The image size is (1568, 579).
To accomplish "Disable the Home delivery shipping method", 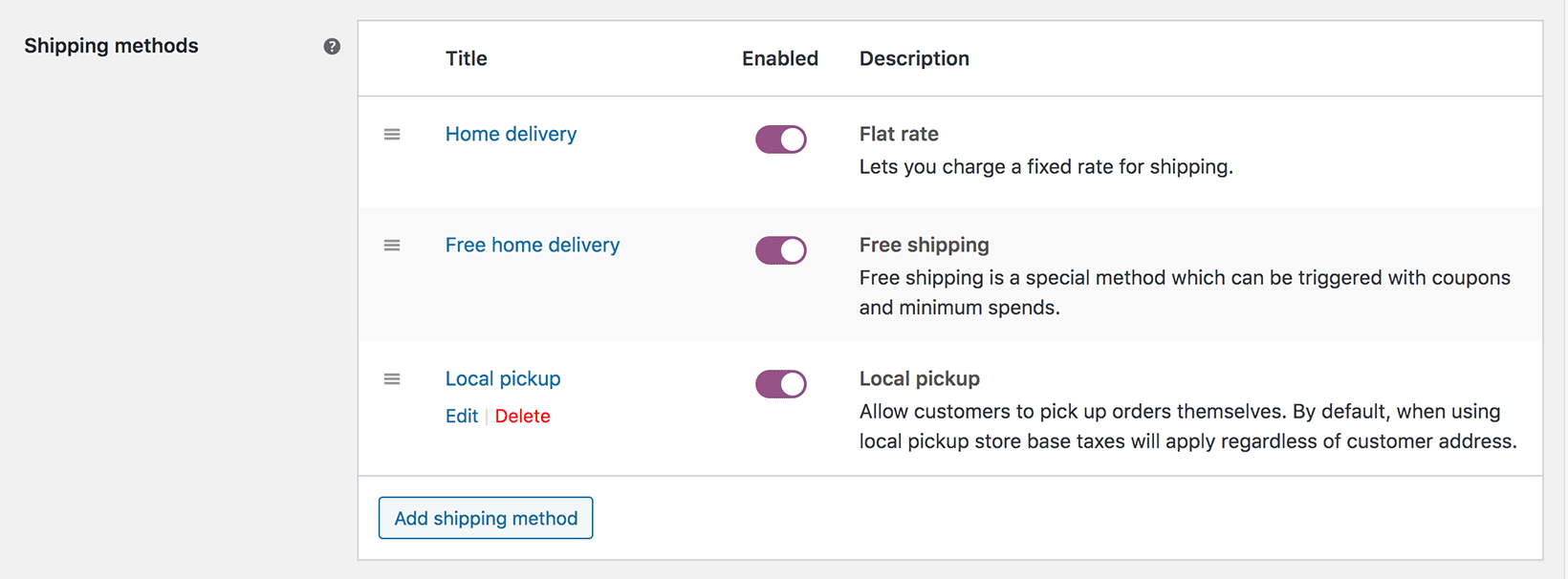I will point(780,139).
